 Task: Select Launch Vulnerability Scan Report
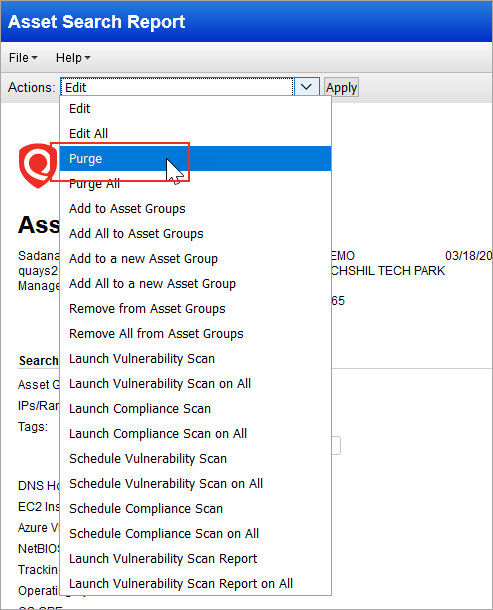click(x=195, y=559)
